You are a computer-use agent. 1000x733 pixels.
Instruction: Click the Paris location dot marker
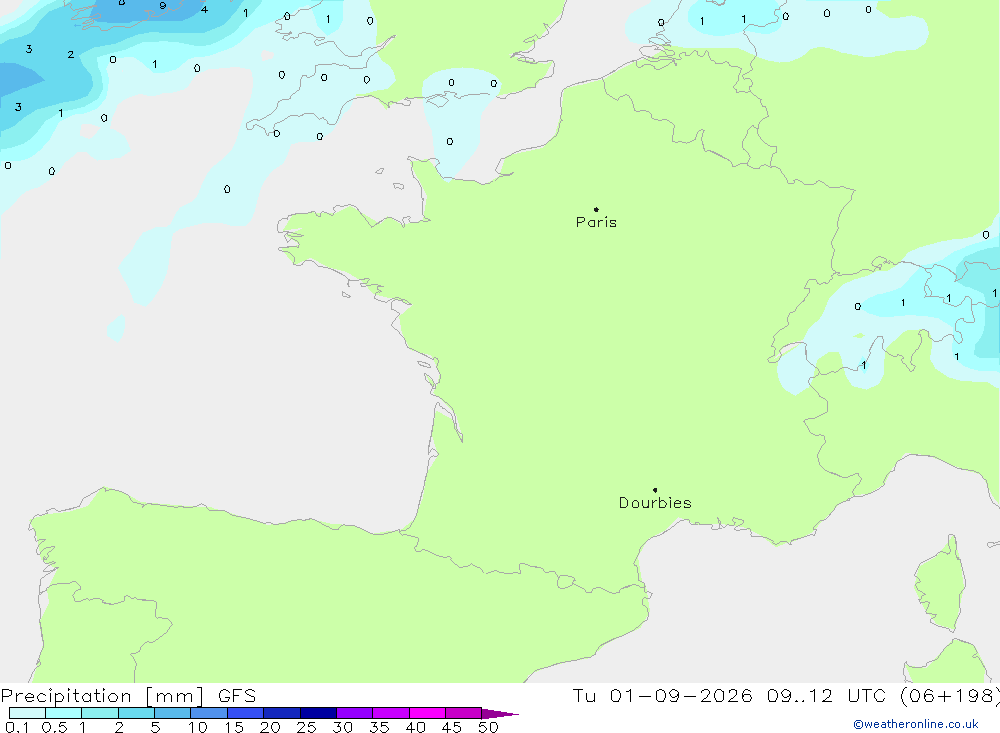coord(596,209)
